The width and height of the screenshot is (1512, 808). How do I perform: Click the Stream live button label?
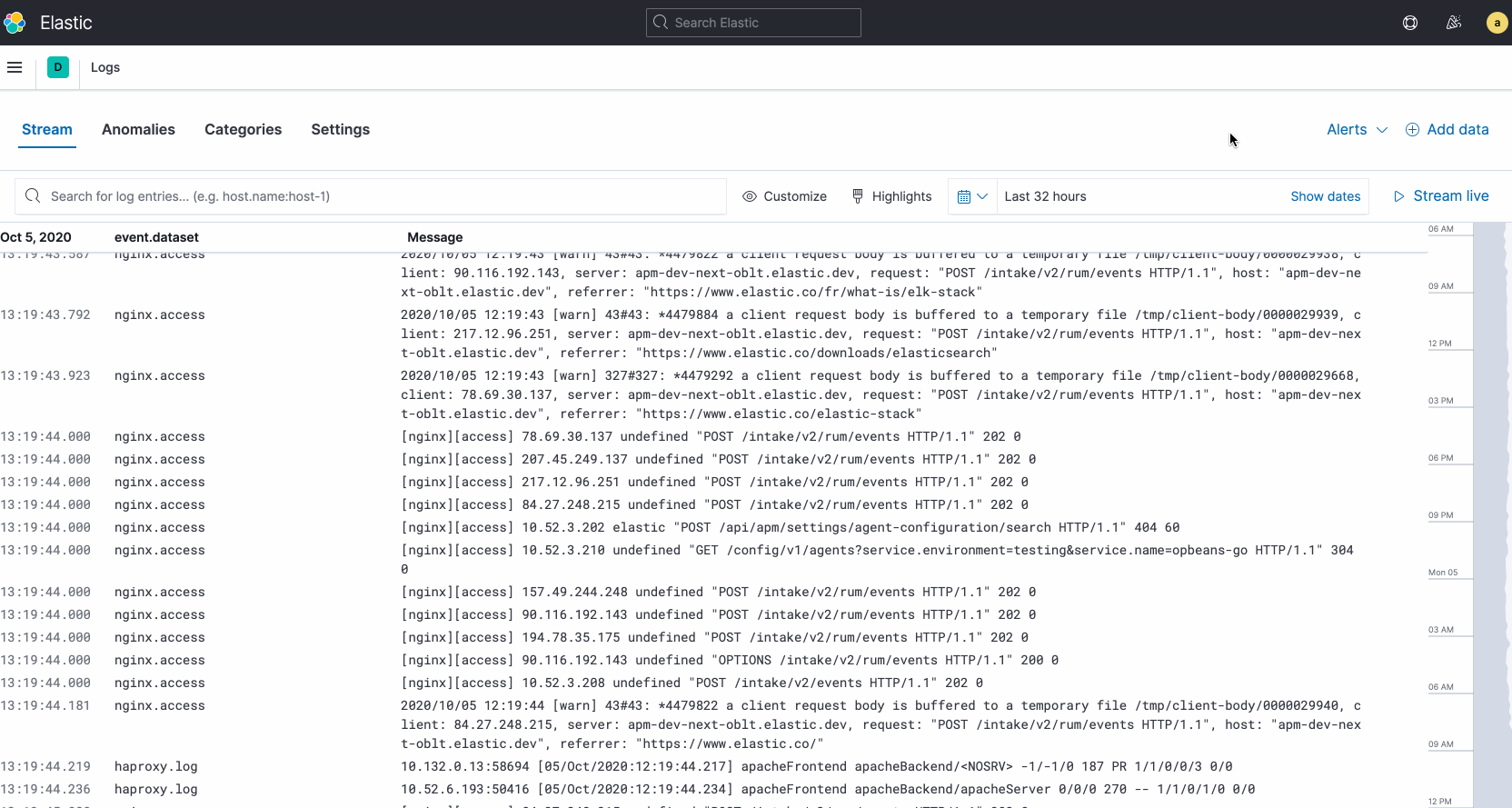[1451, 196]
